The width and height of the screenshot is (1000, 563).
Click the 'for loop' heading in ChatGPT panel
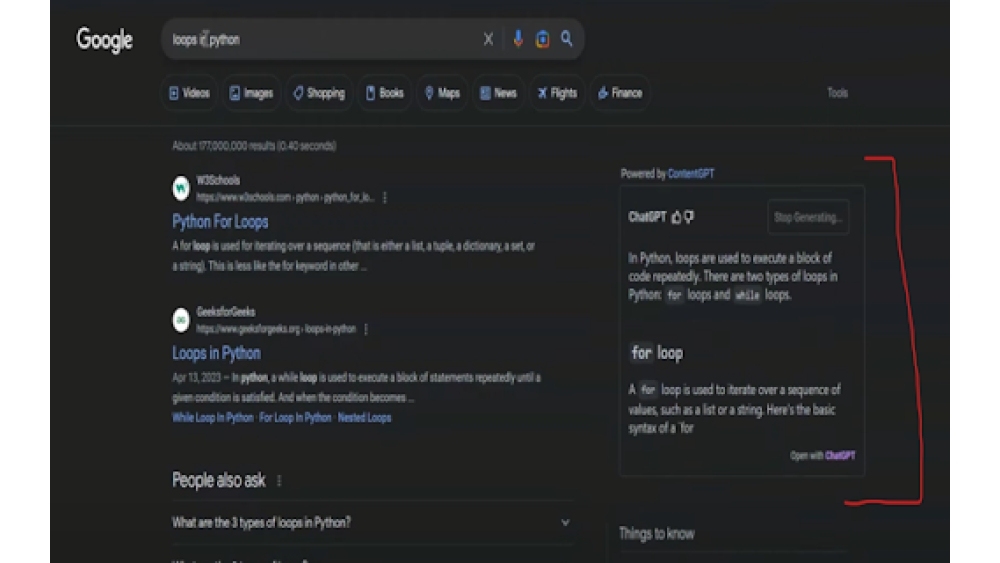(x=656, y=353)
